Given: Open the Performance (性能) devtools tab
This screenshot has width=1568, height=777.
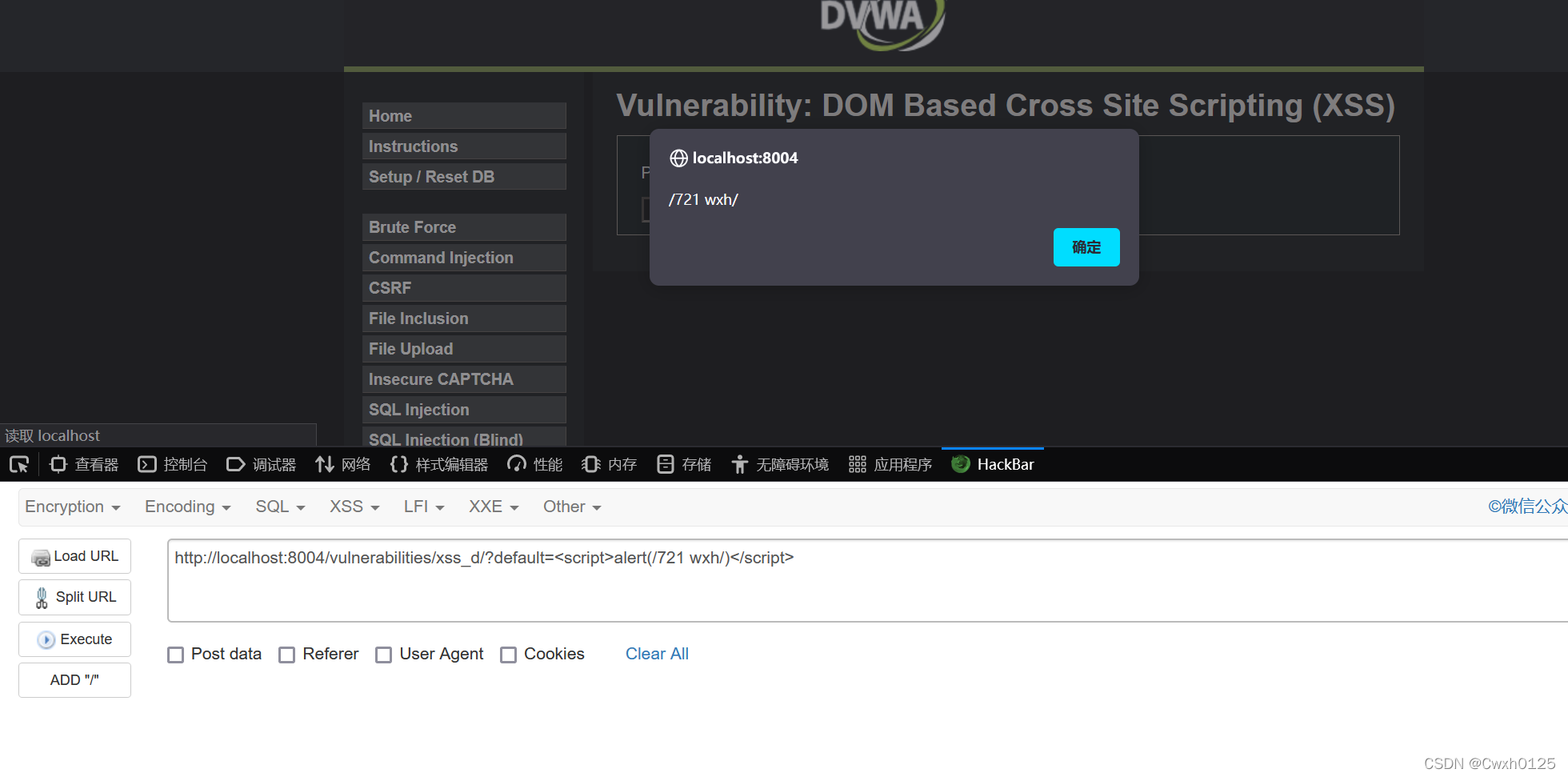Looking at the screenshot, I should point(535,464).
